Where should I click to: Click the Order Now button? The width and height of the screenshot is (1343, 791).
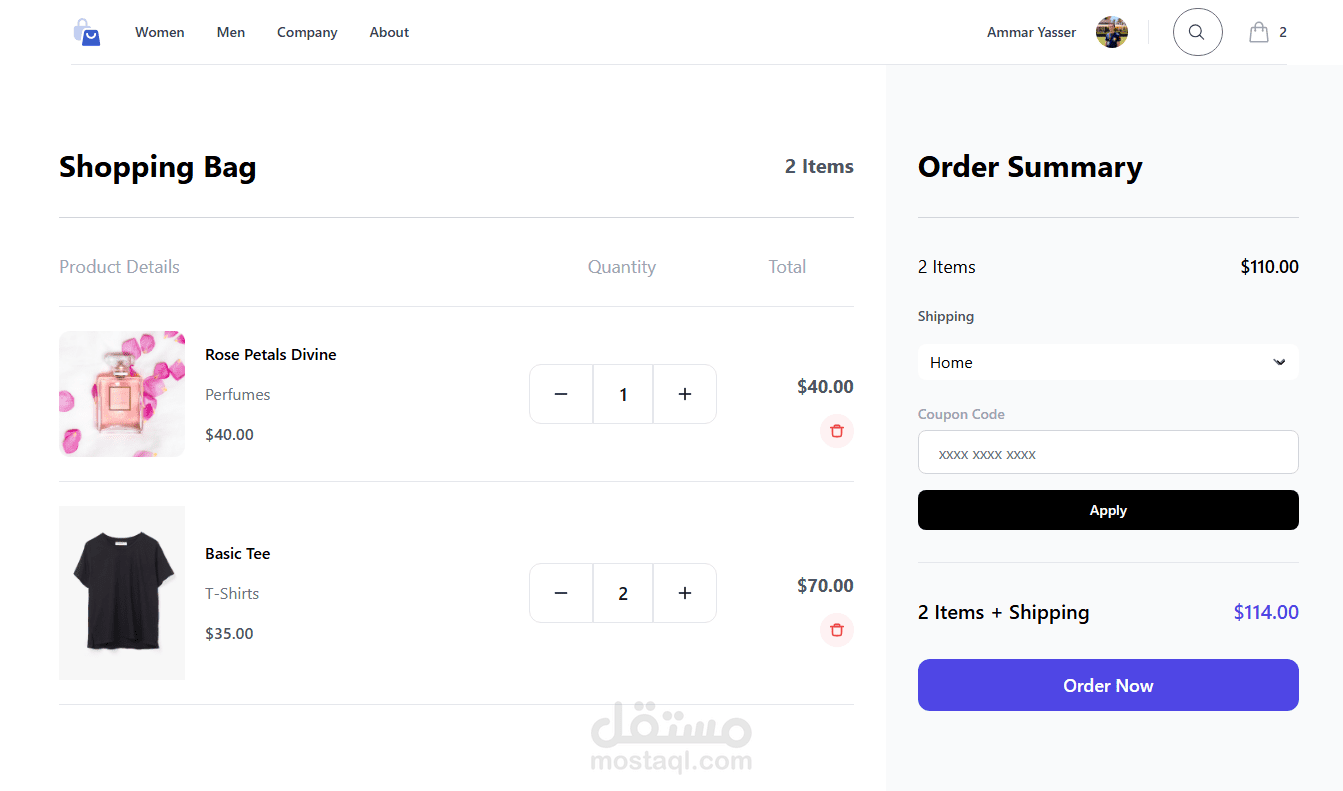(1108, 685)
